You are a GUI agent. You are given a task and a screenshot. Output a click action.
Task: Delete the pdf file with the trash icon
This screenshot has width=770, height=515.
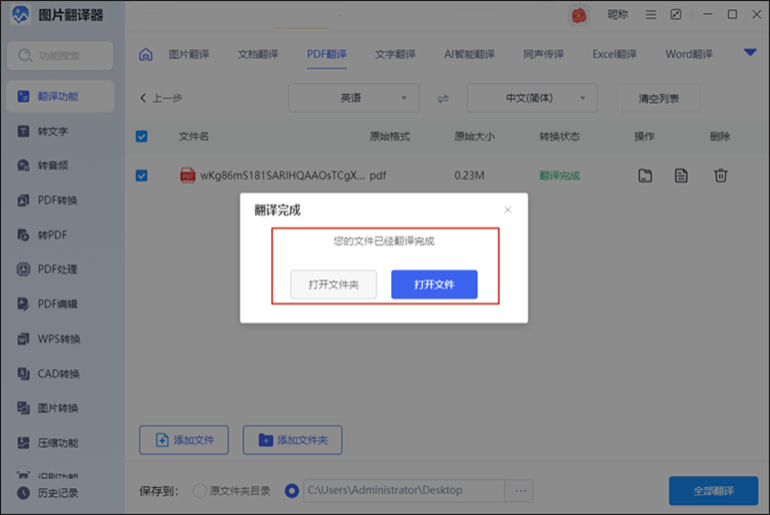(x=720, y=175)
